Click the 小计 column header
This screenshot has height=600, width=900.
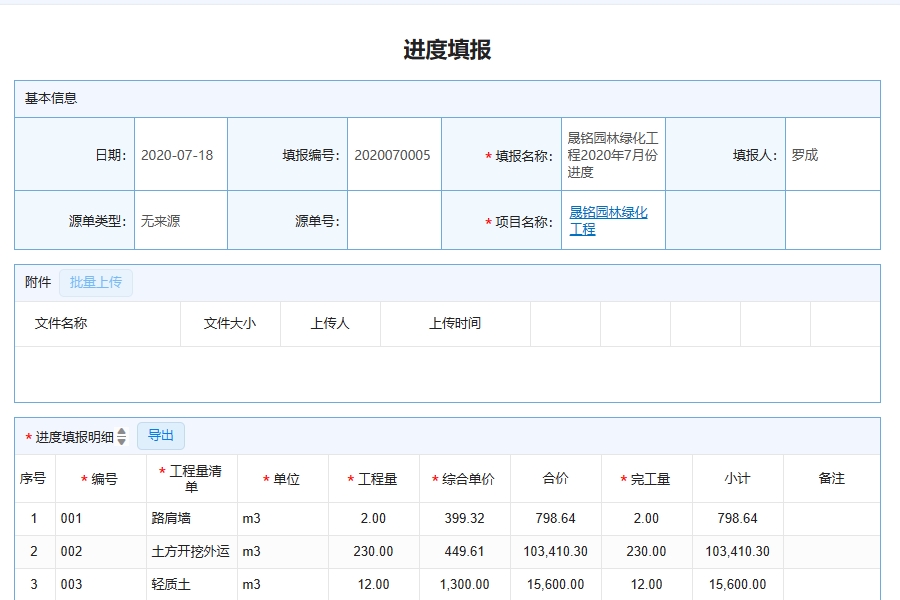[738, 478]
